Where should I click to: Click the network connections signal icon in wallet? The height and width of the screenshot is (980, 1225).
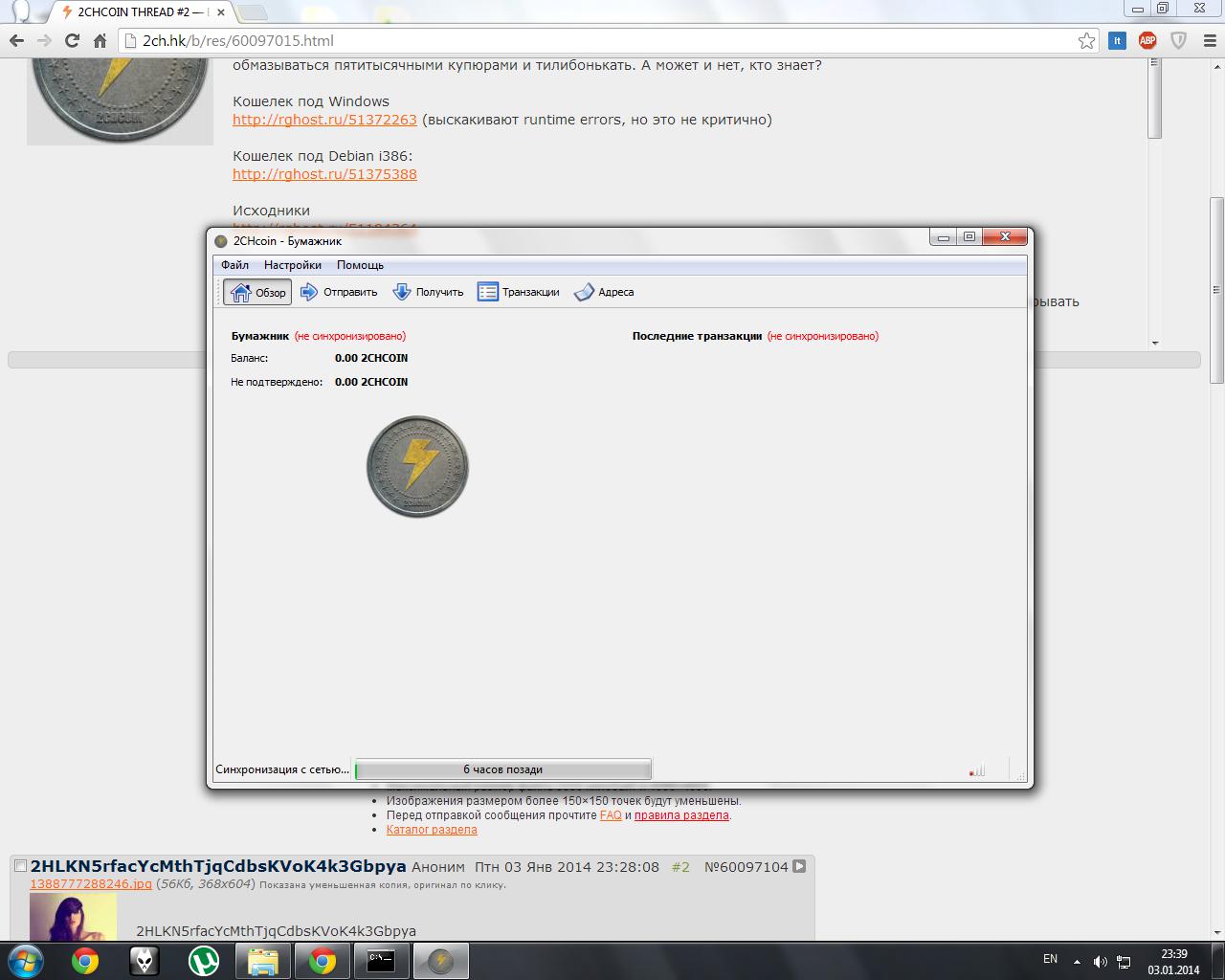tap(977, 769)
